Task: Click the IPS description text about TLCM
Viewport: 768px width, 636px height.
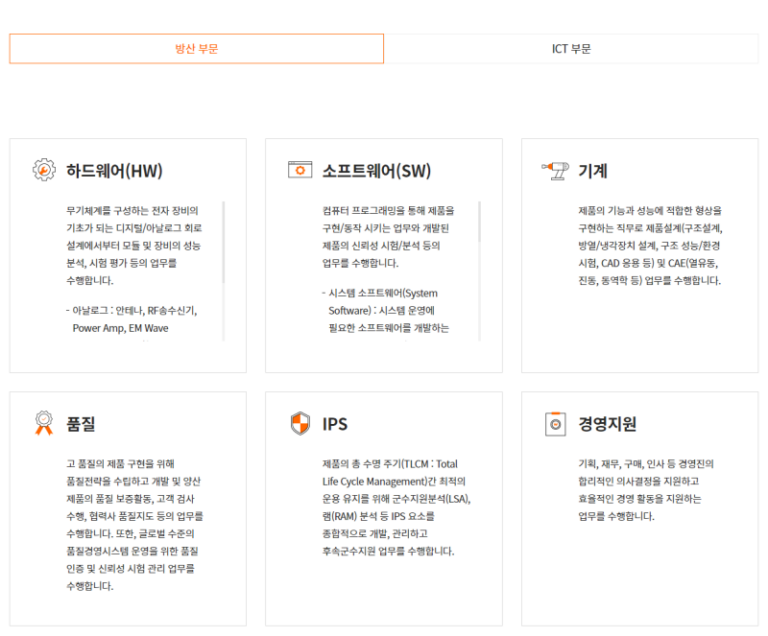Action: [390, 507]
